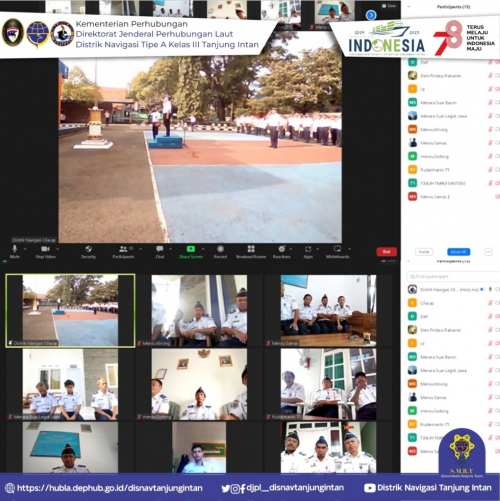
Task: Click video icon in Cilacap participant row
Action: pyautogui.click(x=497, y=303)
